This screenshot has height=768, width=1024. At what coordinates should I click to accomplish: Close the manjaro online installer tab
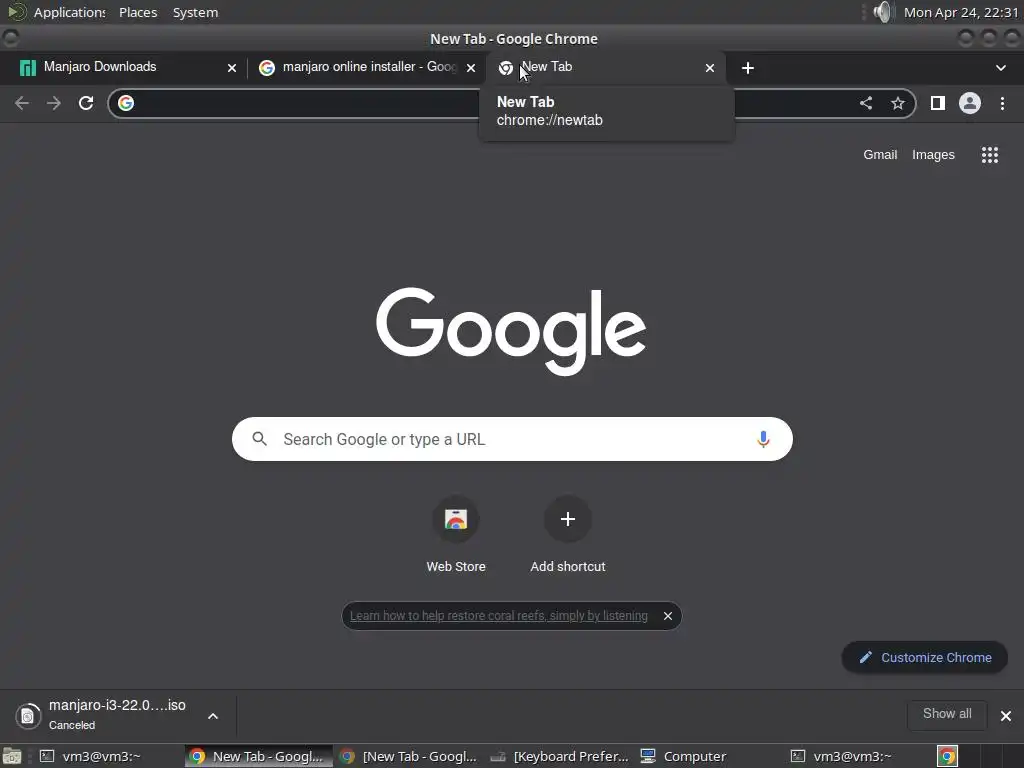(471, 68)
